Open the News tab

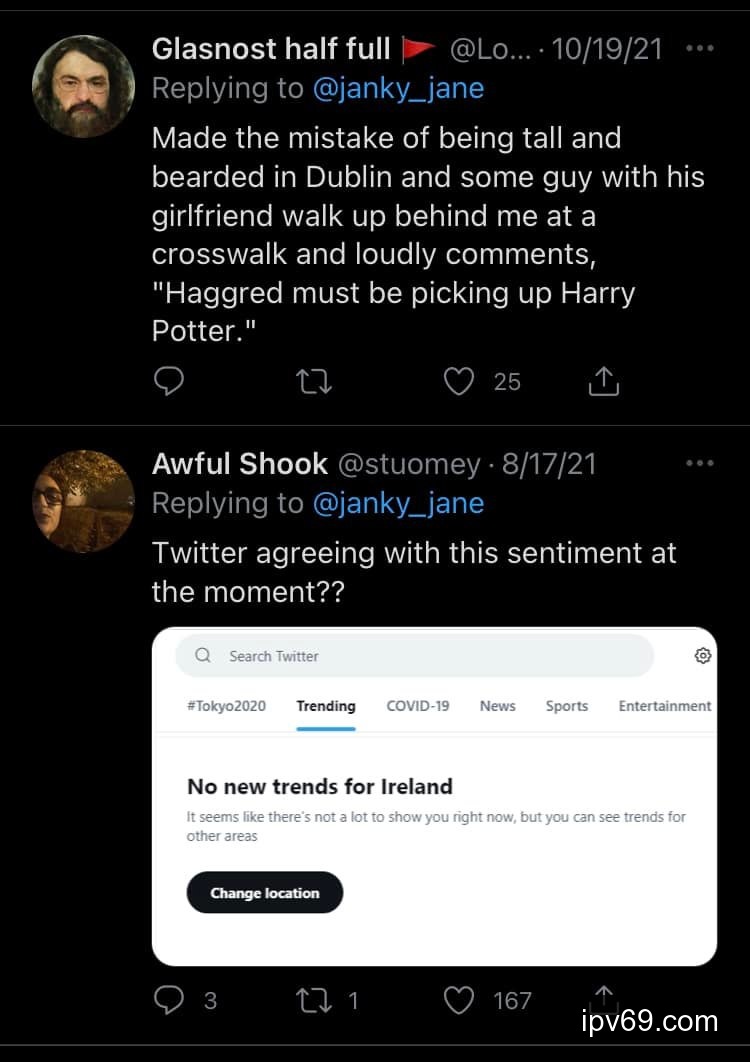pyautogui.click(x=497, y=706)
